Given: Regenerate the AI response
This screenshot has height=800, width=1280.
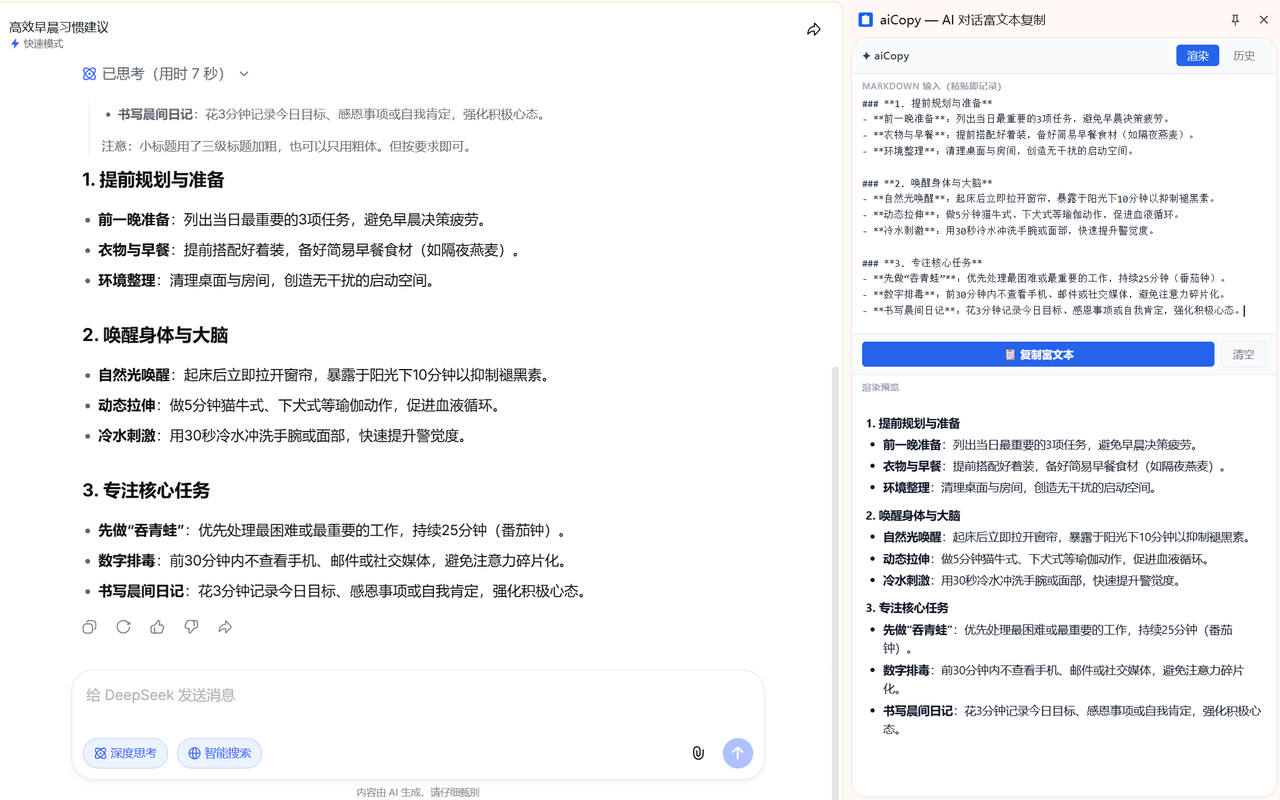Looking at the screenshot, I should click(123, 627).
